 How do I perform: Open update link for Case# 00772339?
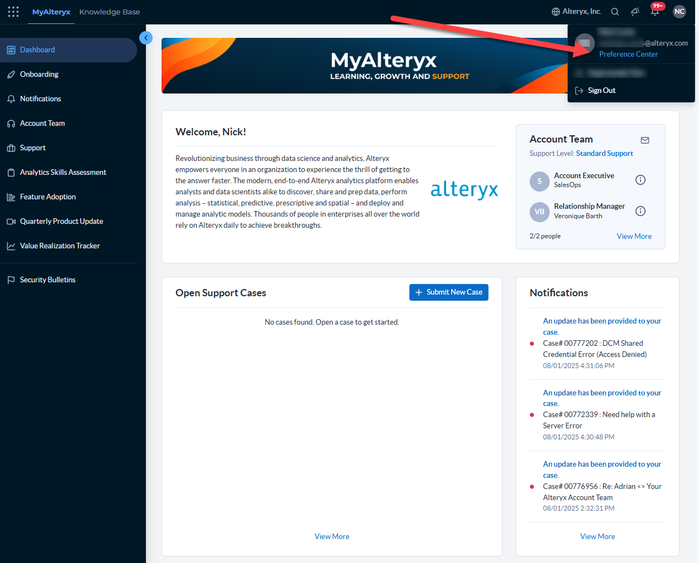602,398
